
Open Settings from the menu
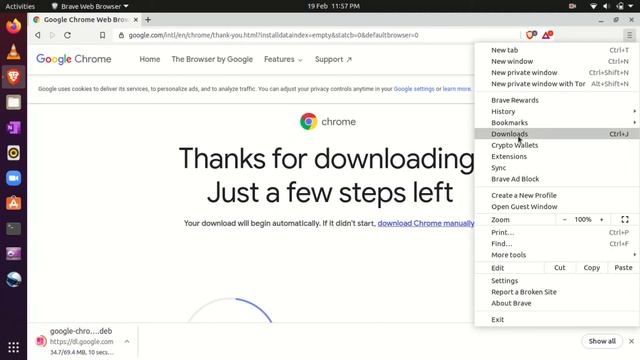[x=557, y=281]
